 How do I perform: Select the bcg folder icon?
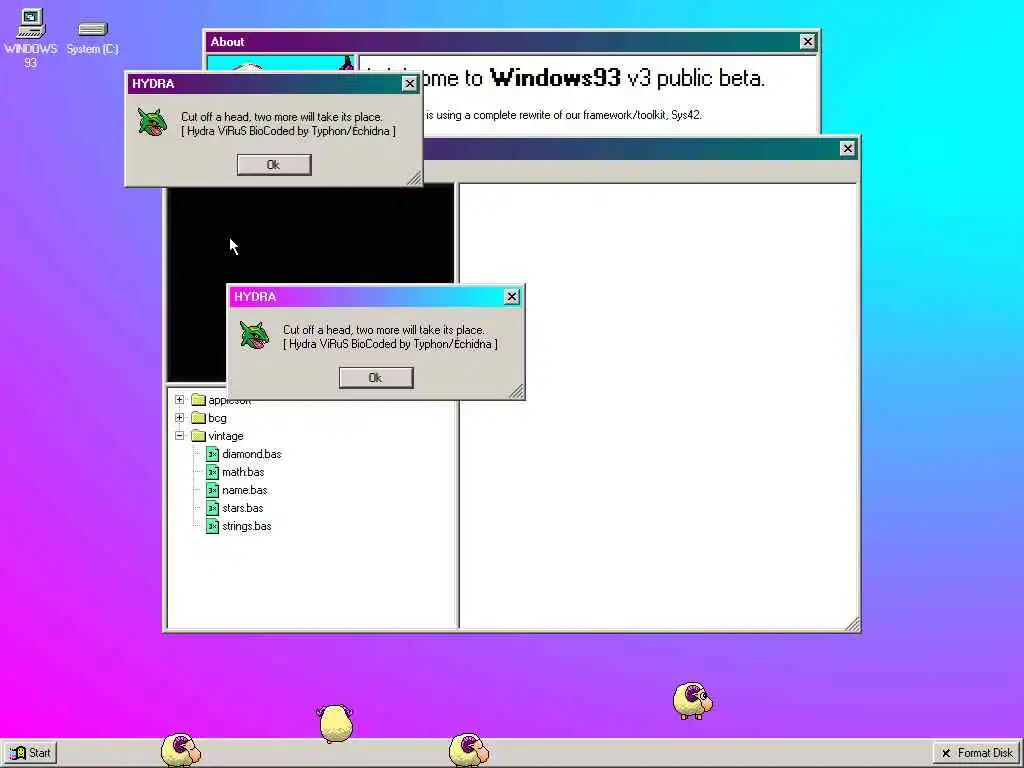199,417
